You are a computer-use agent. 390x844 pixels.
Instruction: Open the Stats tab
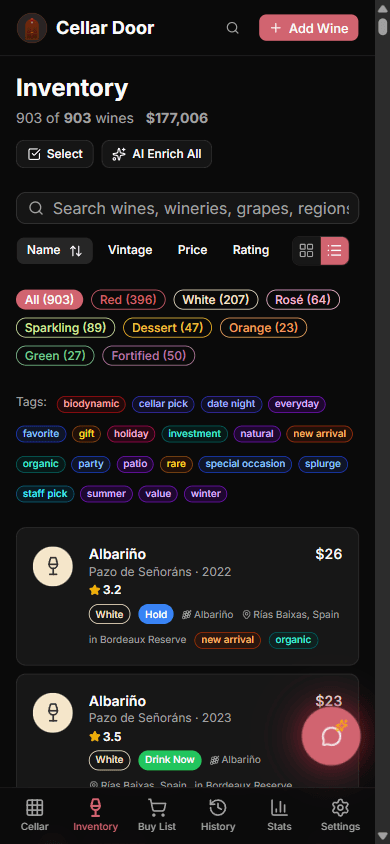point(279,815)
